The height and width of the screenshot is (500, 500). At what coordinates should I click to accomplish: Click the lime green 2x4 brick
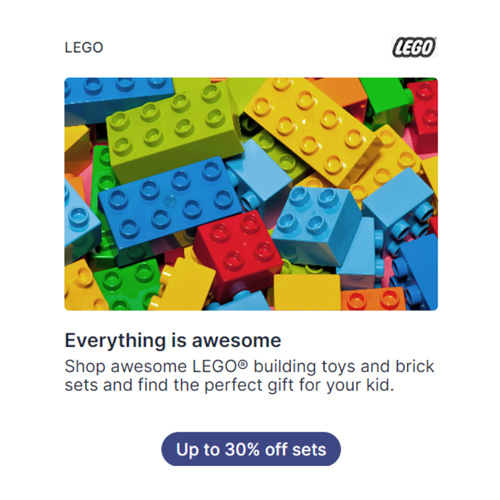tap(173, 131)
